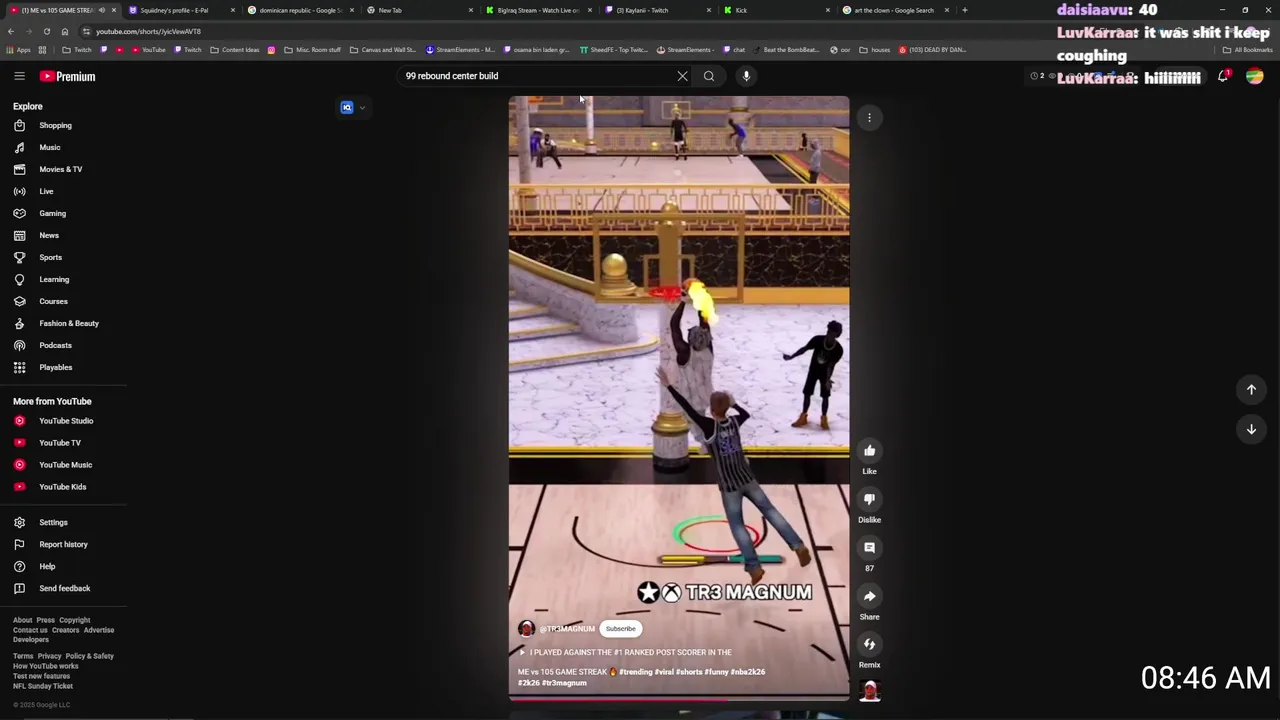Click the search magnifier button
This screenshot has height=720, width=1280.
[x=709, y=76]
